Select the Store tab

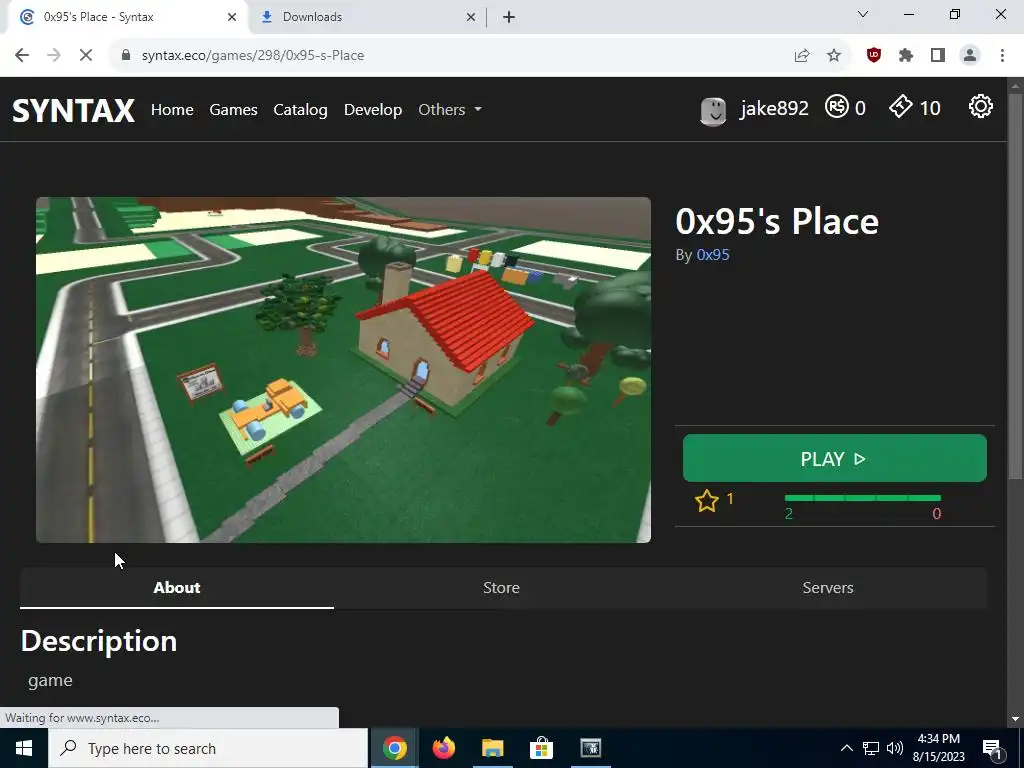click(x=502, y=588)
